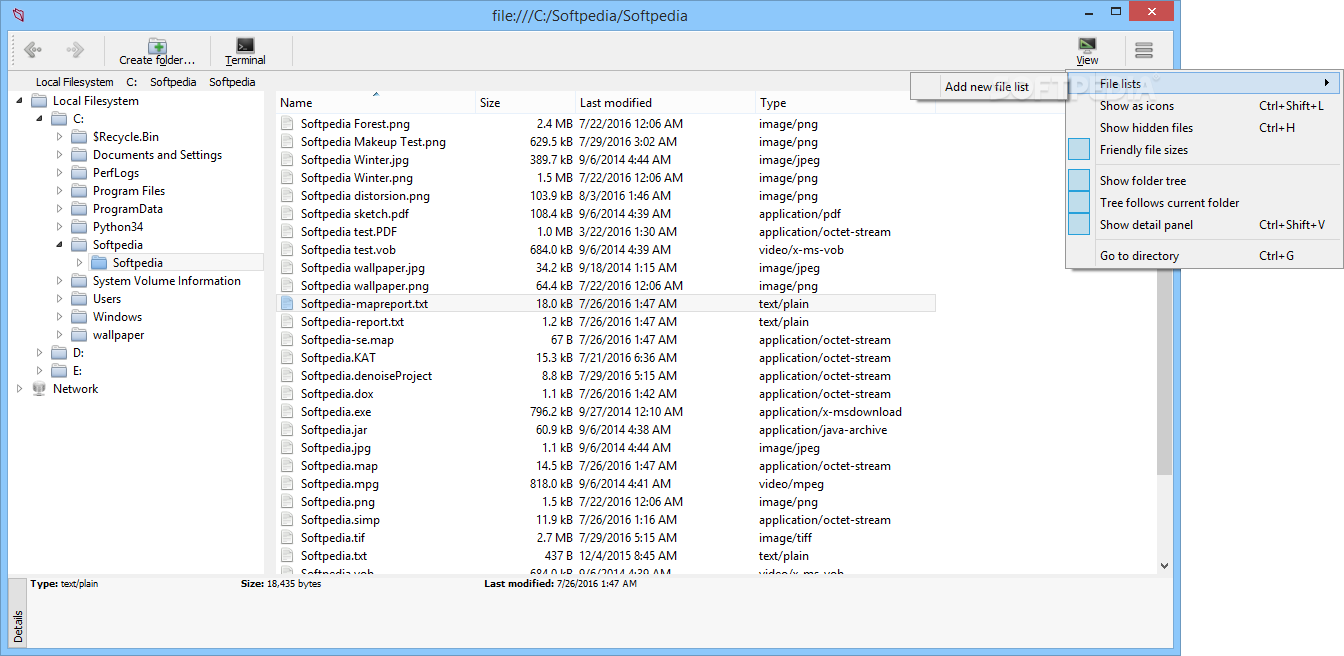Screen dimensions: 1344x656
Task: Click C: in the breadcrumb path
Action: point(132,82)
